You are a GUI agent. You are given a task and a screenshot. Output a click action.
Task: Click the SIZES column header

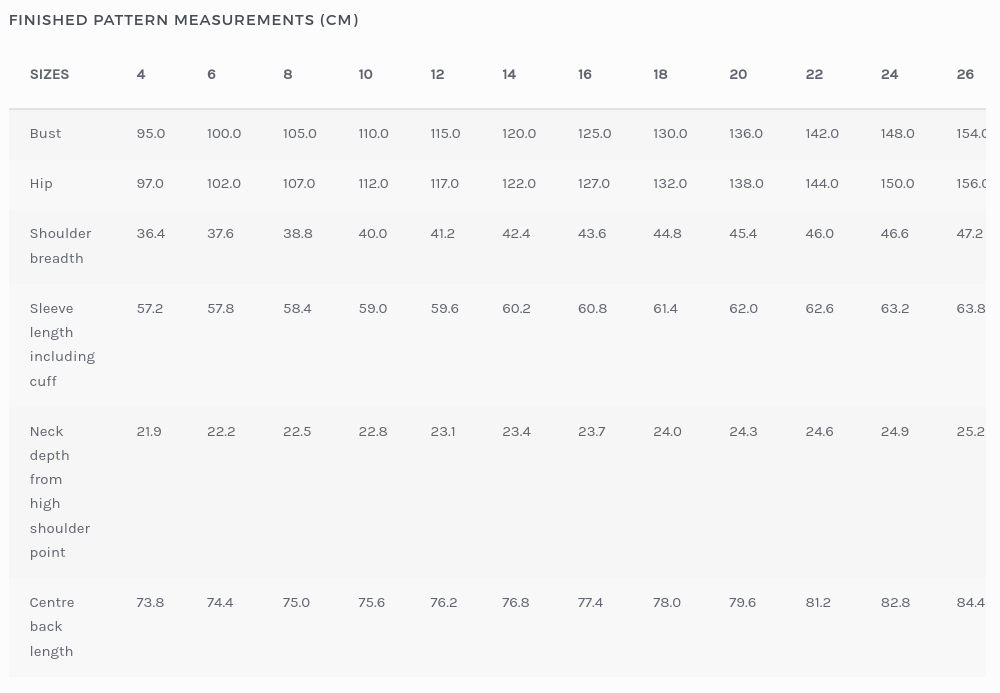(49, 74)
